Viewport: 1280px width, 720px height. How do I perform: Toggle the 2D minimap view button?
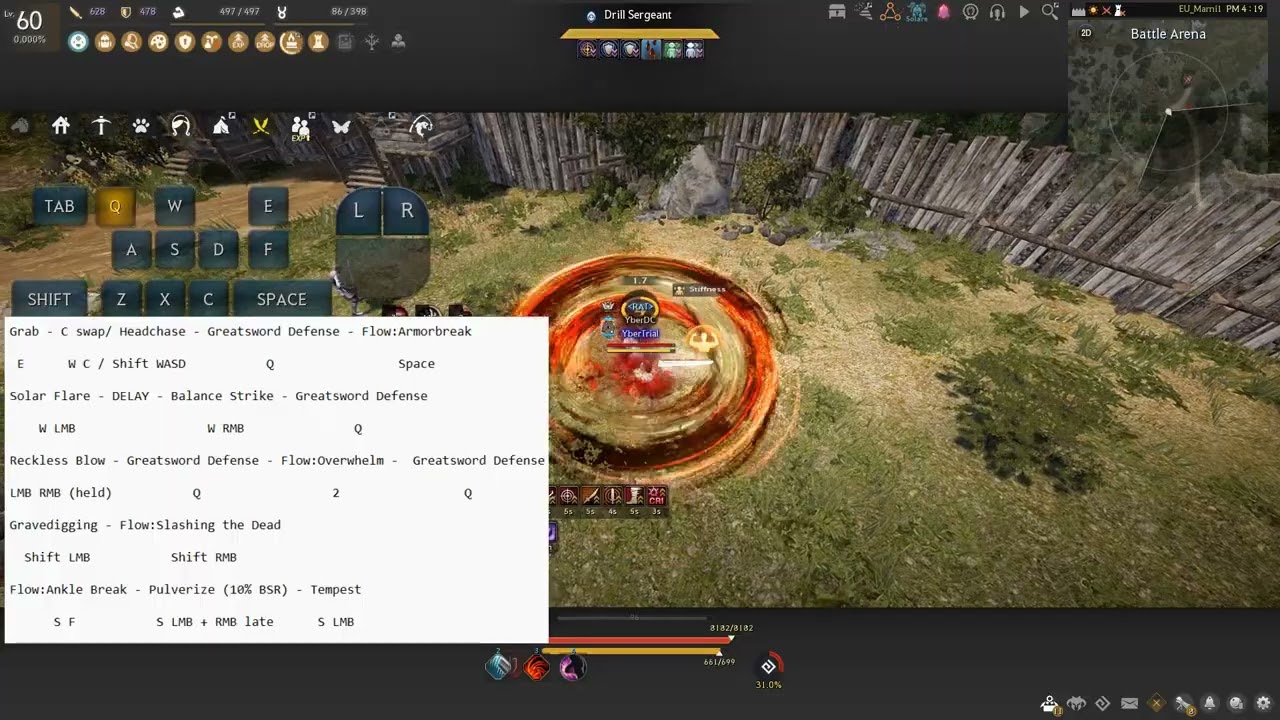pyautogui.click(x=1086, y=33)
